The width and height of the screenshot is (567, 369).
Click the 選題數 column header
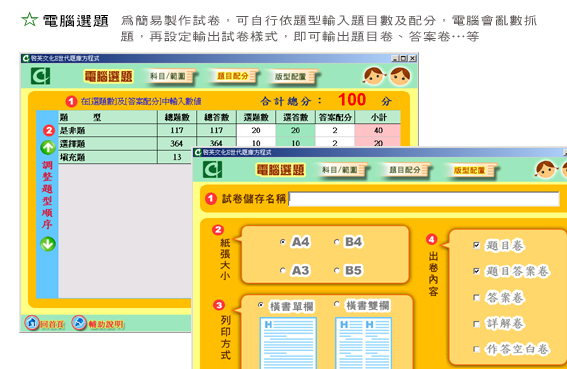coord(256,117)
